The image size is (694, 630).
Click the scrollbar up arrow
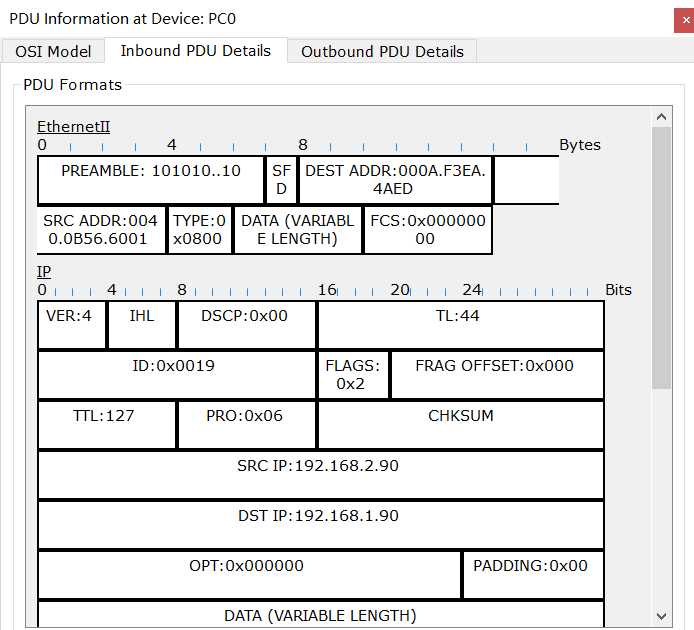661,117
